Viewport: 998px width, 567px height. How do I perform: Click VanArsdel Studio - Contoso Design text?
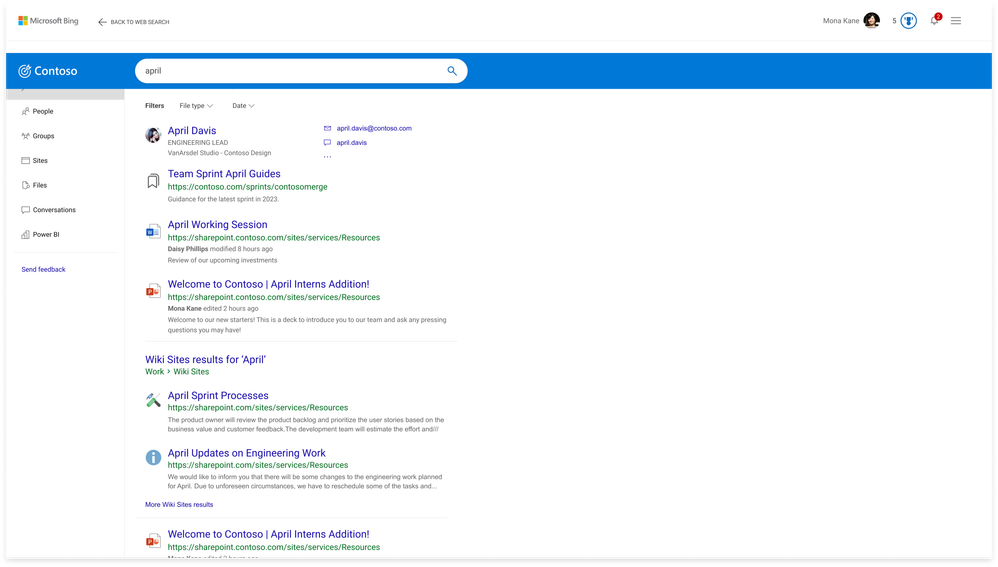point(220,153)
